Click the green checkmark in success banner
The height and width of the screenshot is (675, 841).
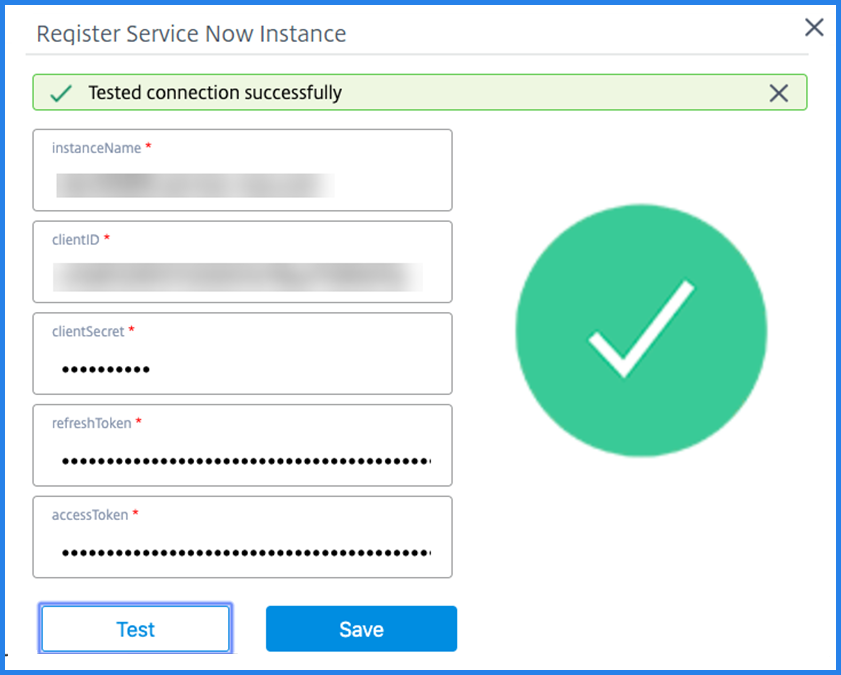(x=61, y=93)
